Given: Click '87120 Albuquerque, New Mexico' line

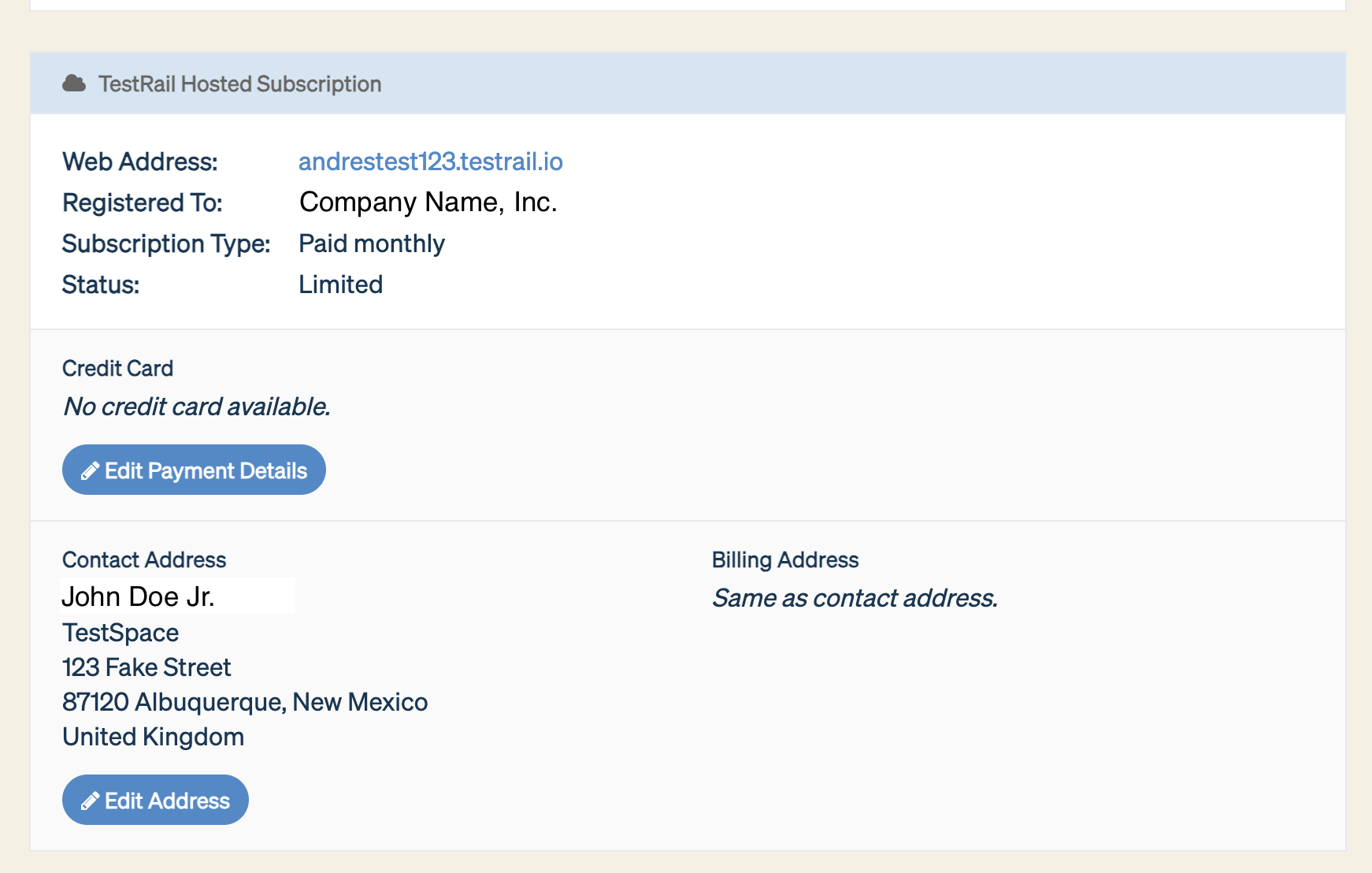Looking at the screenshot, I should click(245, 702).
